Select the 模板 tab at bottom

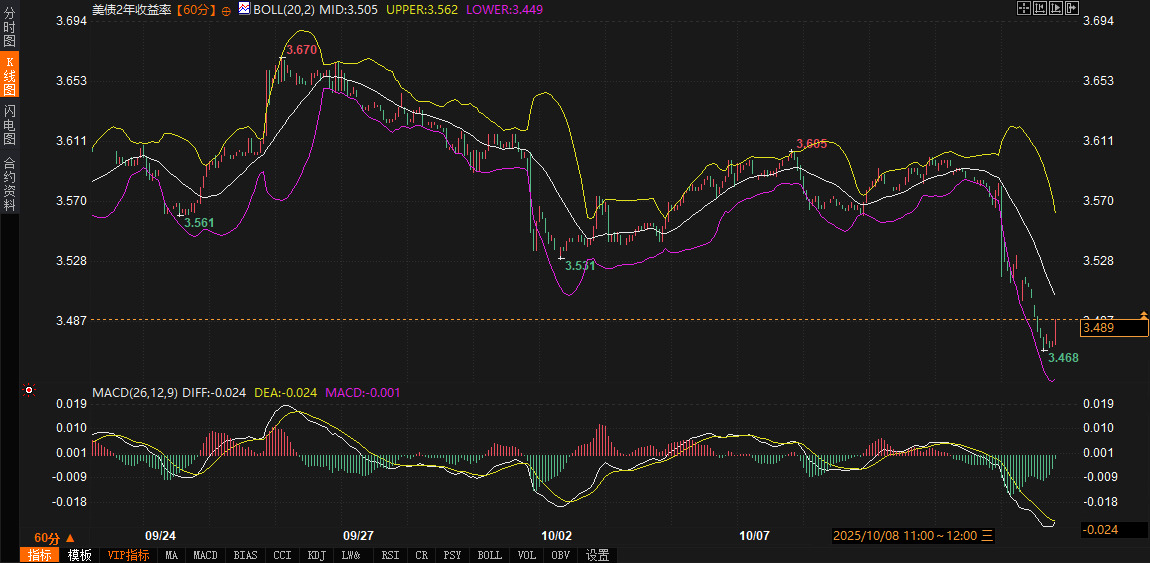click(x=79, y=555)
